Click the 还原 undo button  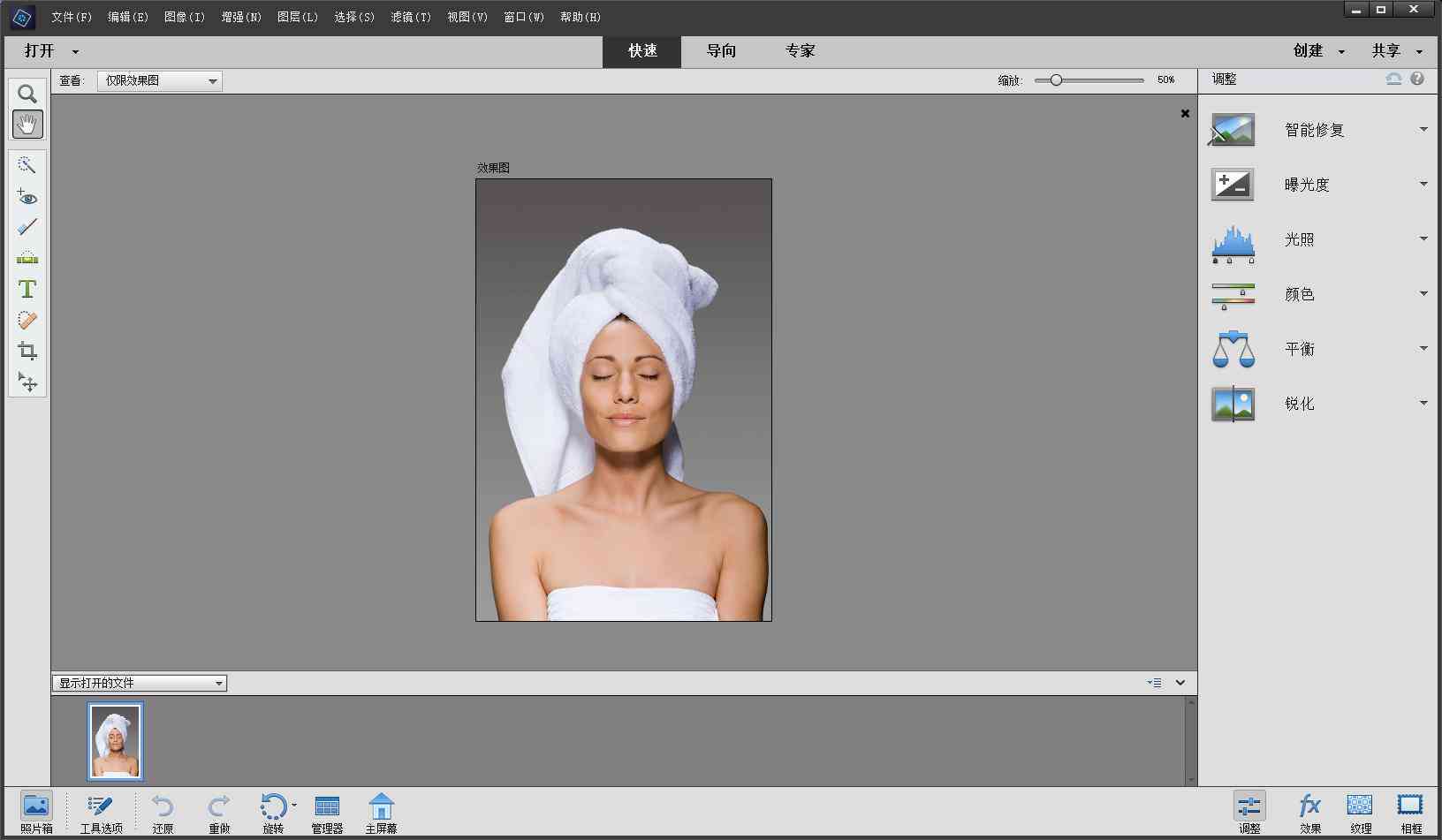pyautogui.click(x=163, y=814)
